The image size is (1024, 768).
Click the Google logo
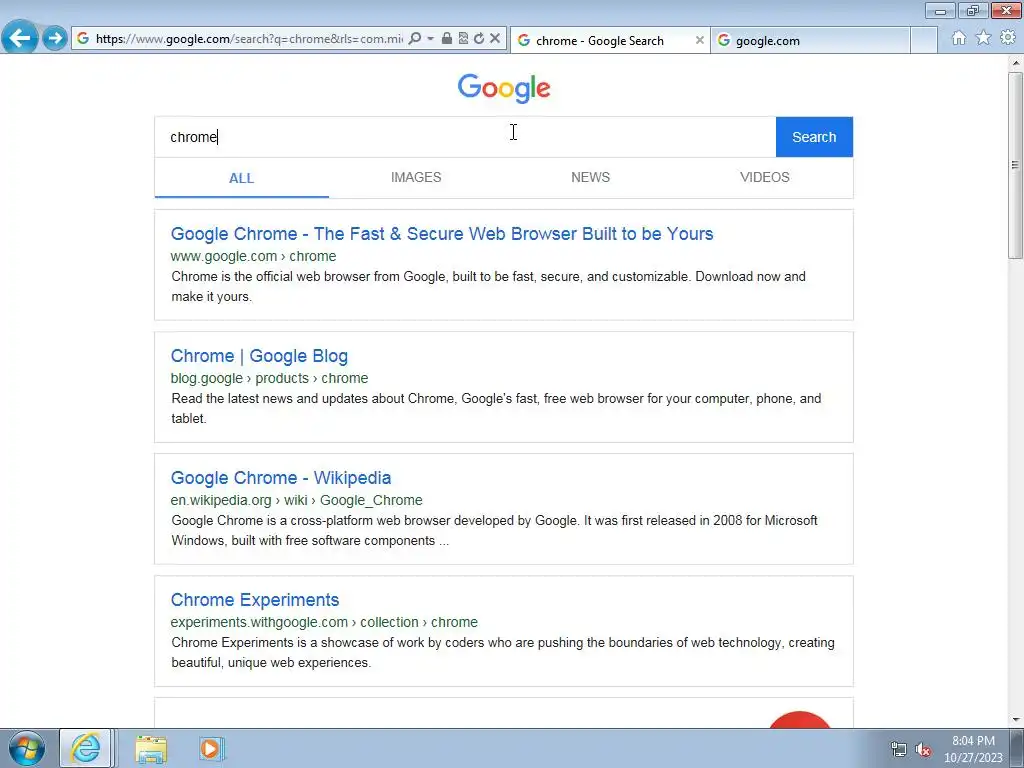coord(504,88)
